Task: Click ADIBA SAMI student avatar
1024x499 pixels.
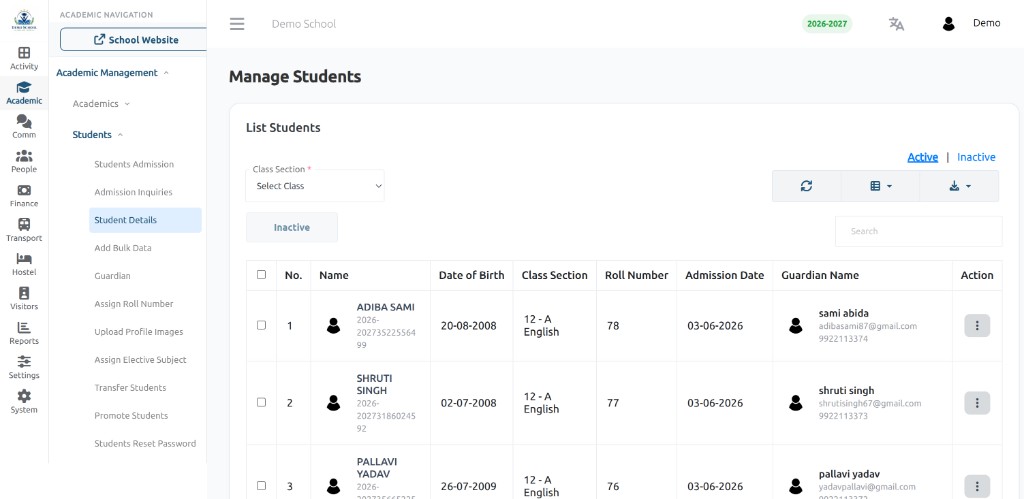Action: [334, 325]
